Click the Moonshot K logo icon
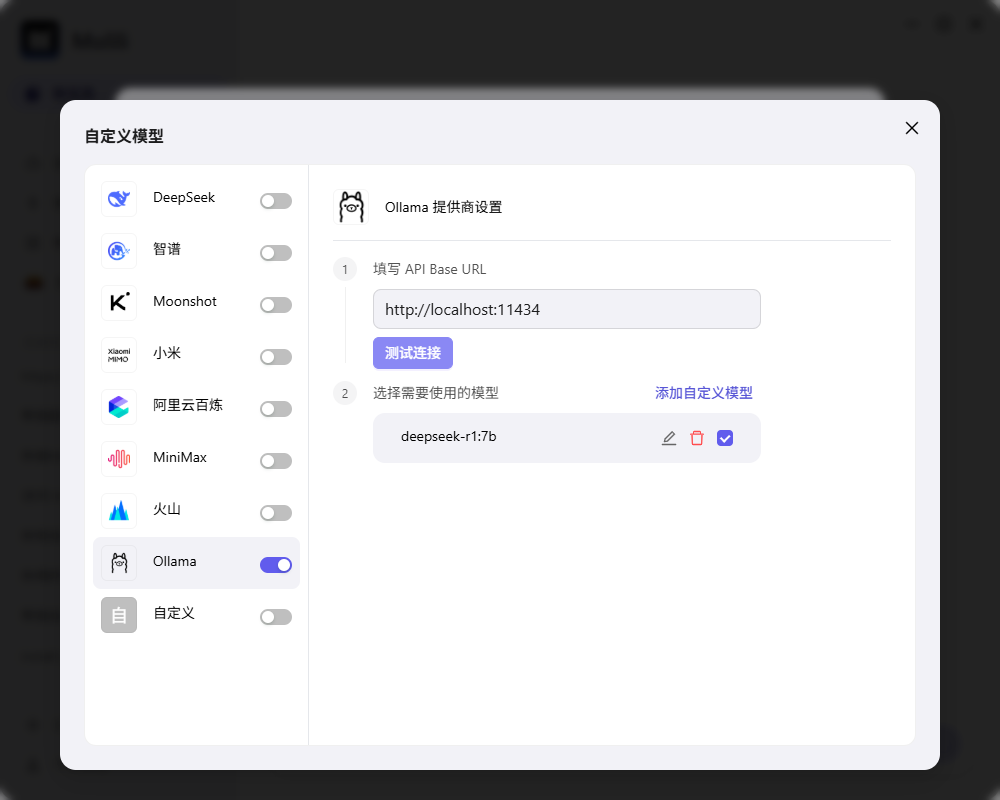The image size is (1000, 800). coord(119,303)
